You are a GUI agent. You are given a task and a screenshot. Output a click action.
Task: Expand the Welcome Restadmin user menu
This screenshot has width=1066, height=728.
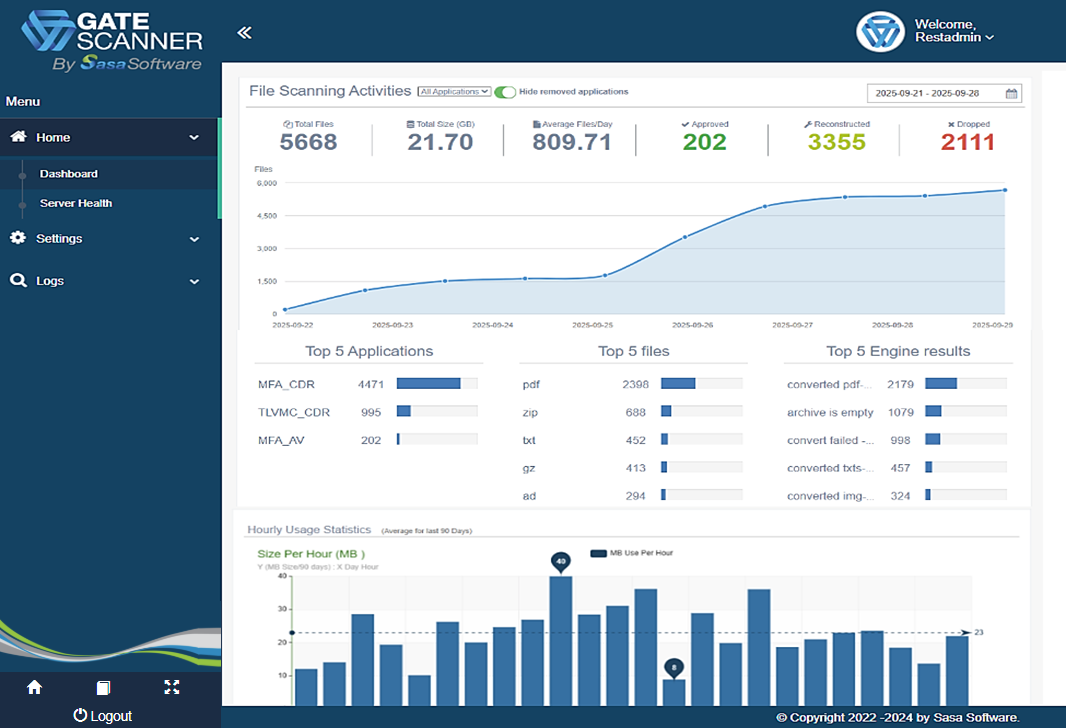coord(954,31)
